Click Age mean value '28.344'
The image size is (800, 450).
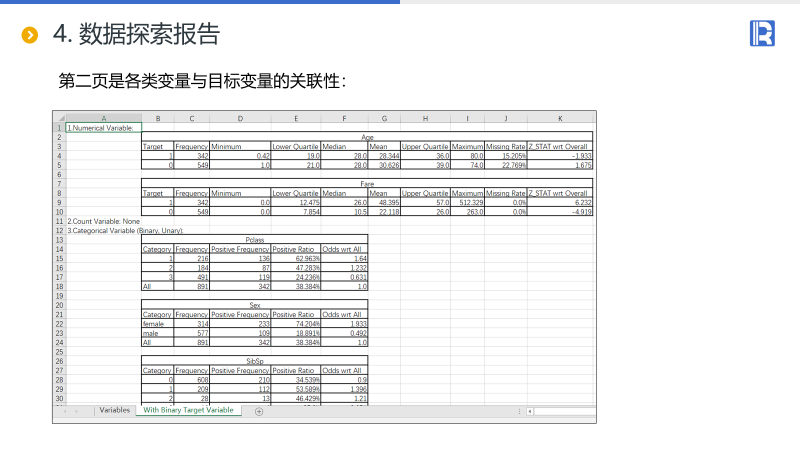click(384, 156)
